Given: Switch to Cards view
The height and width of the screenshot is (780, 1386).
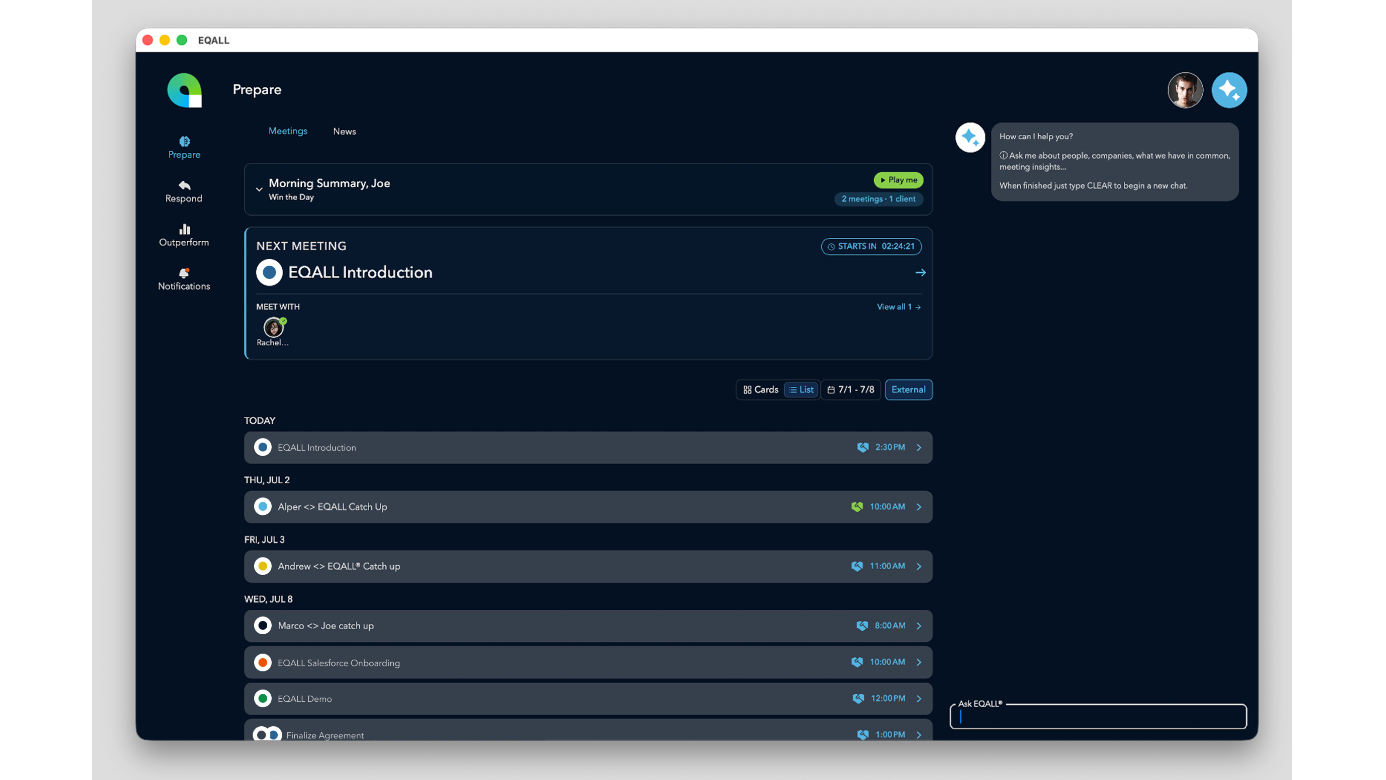Looking at the screenshot, I should click(x=760, y=390).
